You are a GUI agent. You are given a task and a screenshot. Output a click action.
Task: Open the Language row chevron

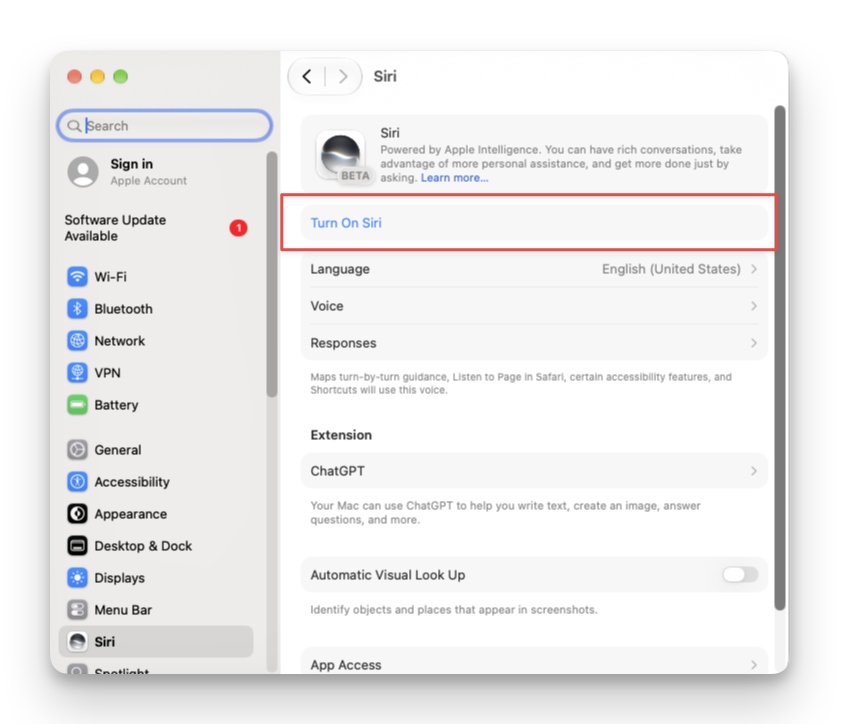click(x=754, y=269)
